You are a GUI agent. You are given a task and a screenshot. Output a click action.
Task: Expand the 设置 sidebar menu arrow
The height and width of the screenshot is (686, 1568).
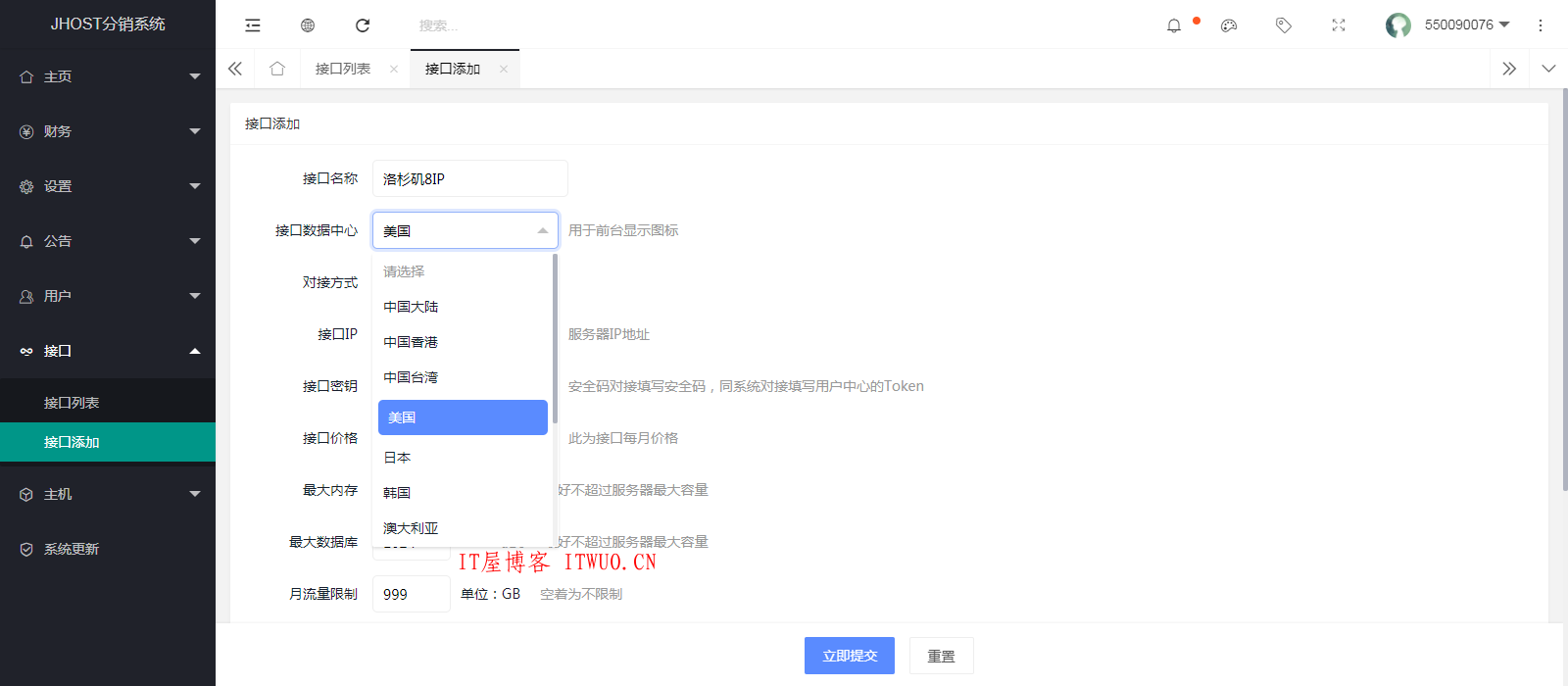click(x=195, y=186)
